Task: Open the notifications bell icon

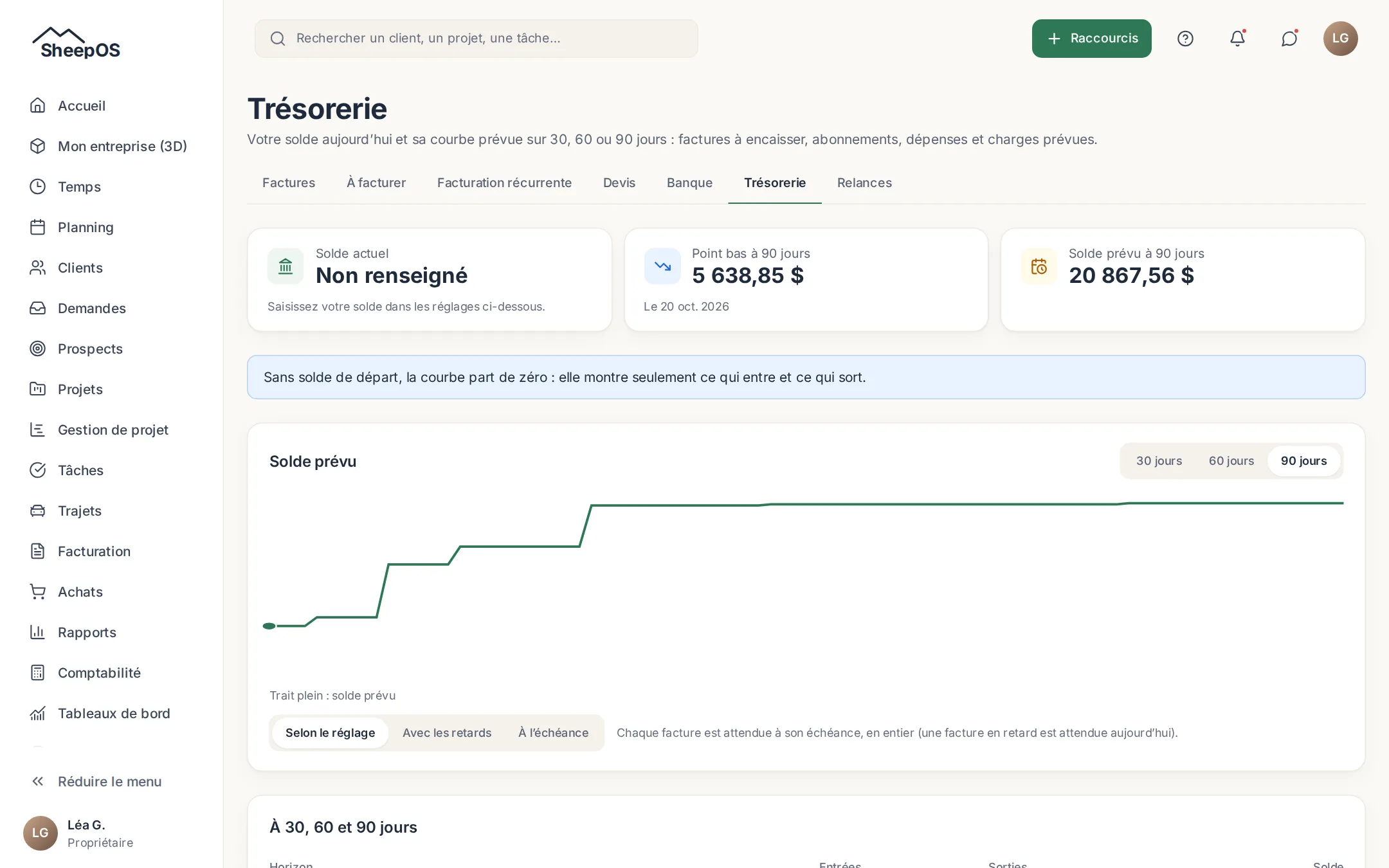Action: [x=1237, y=39]
